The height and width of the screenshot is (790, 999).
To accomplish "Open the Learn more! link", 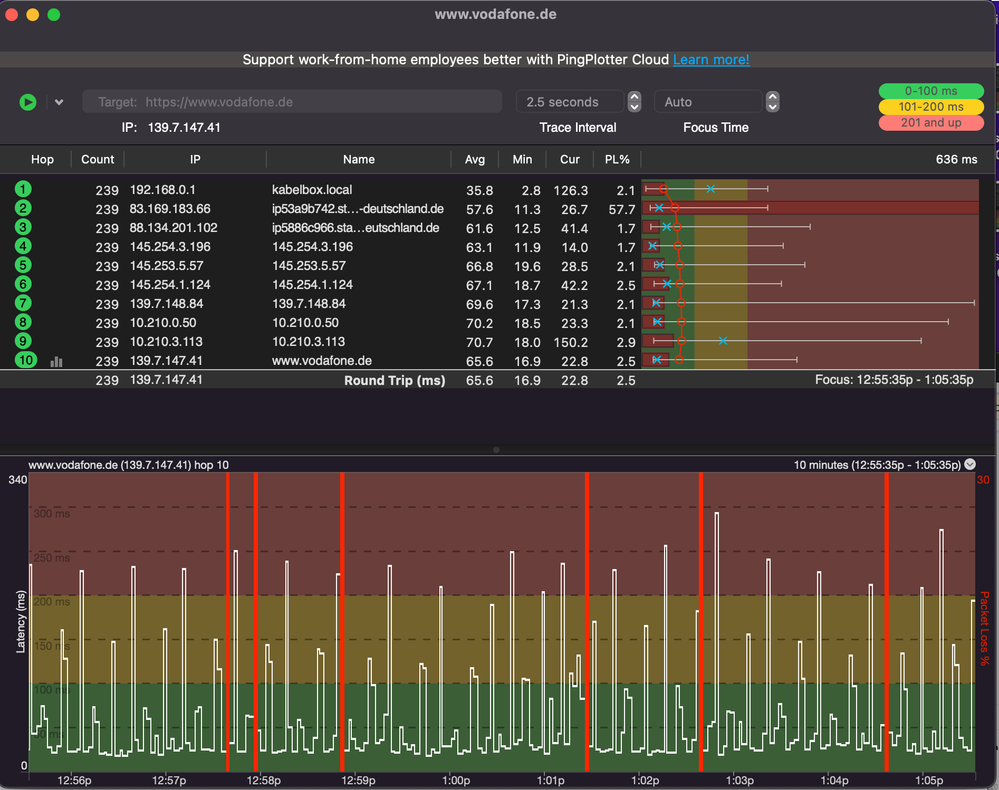I will pos(711,60).
